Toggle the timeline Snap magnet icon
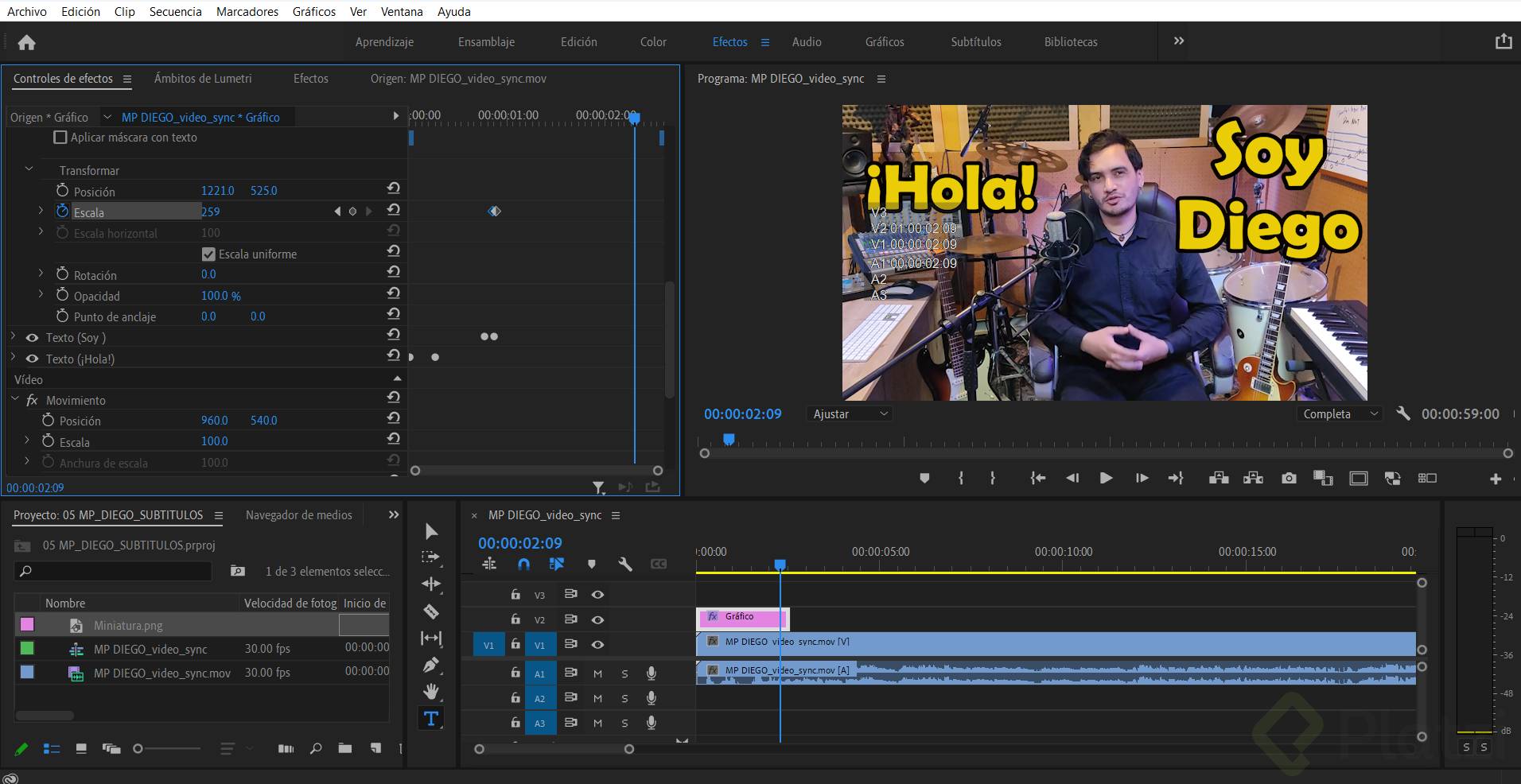1521x784 pixels. click(x=523, y=564)
